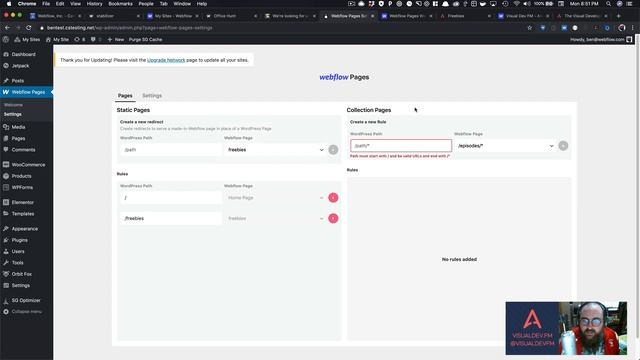Open WPForms menu
Image resolution: width=640 pixels, height=360 pixels.
22,187
